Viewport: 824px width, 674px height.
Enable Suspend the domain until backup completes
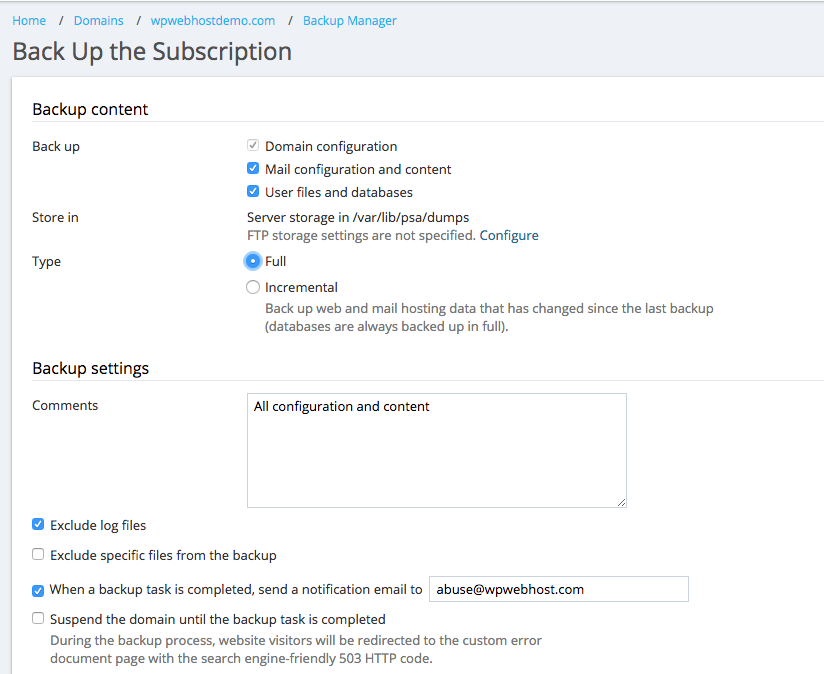(38, 618)
